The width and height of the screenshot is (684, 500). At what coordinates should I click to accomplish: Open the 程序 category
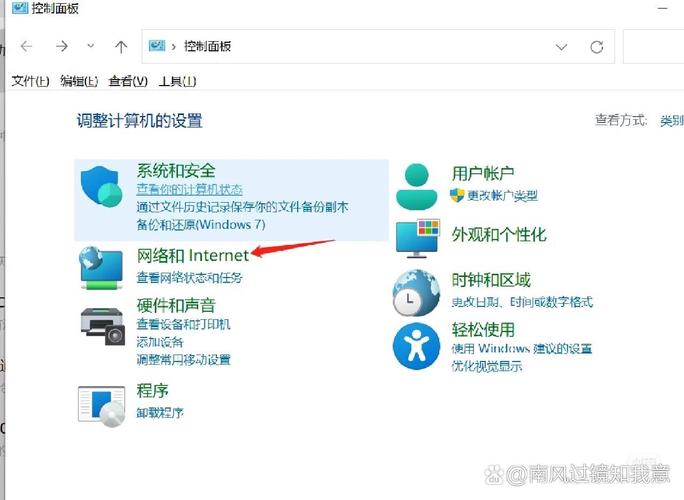coord(152,390)
